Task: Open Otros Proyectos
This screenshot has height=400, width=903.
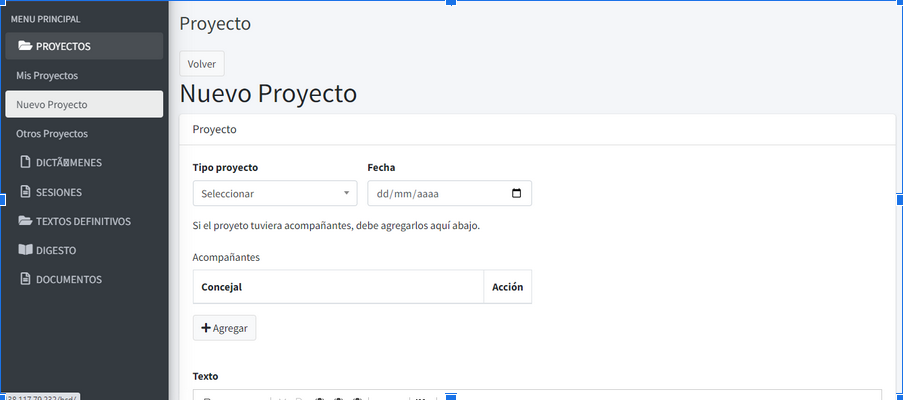Action: point(52,134)
